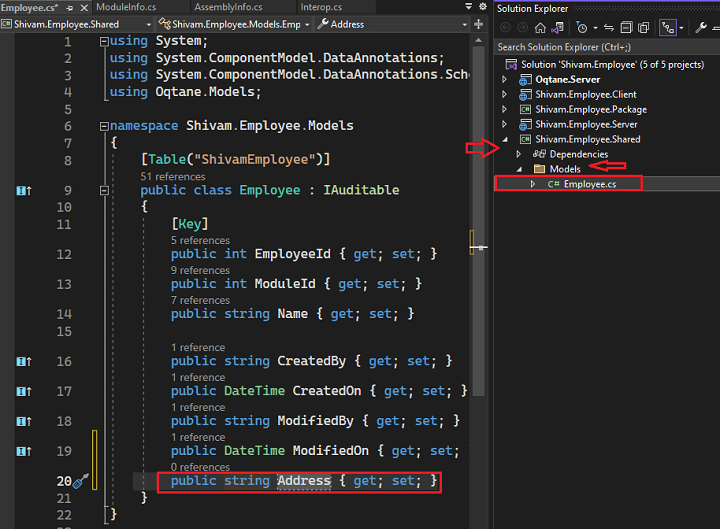Image resolution: width=720 pixels, height=529 pixels.
Task: Collapse the Models folder
Action: (x=518, y=169)
